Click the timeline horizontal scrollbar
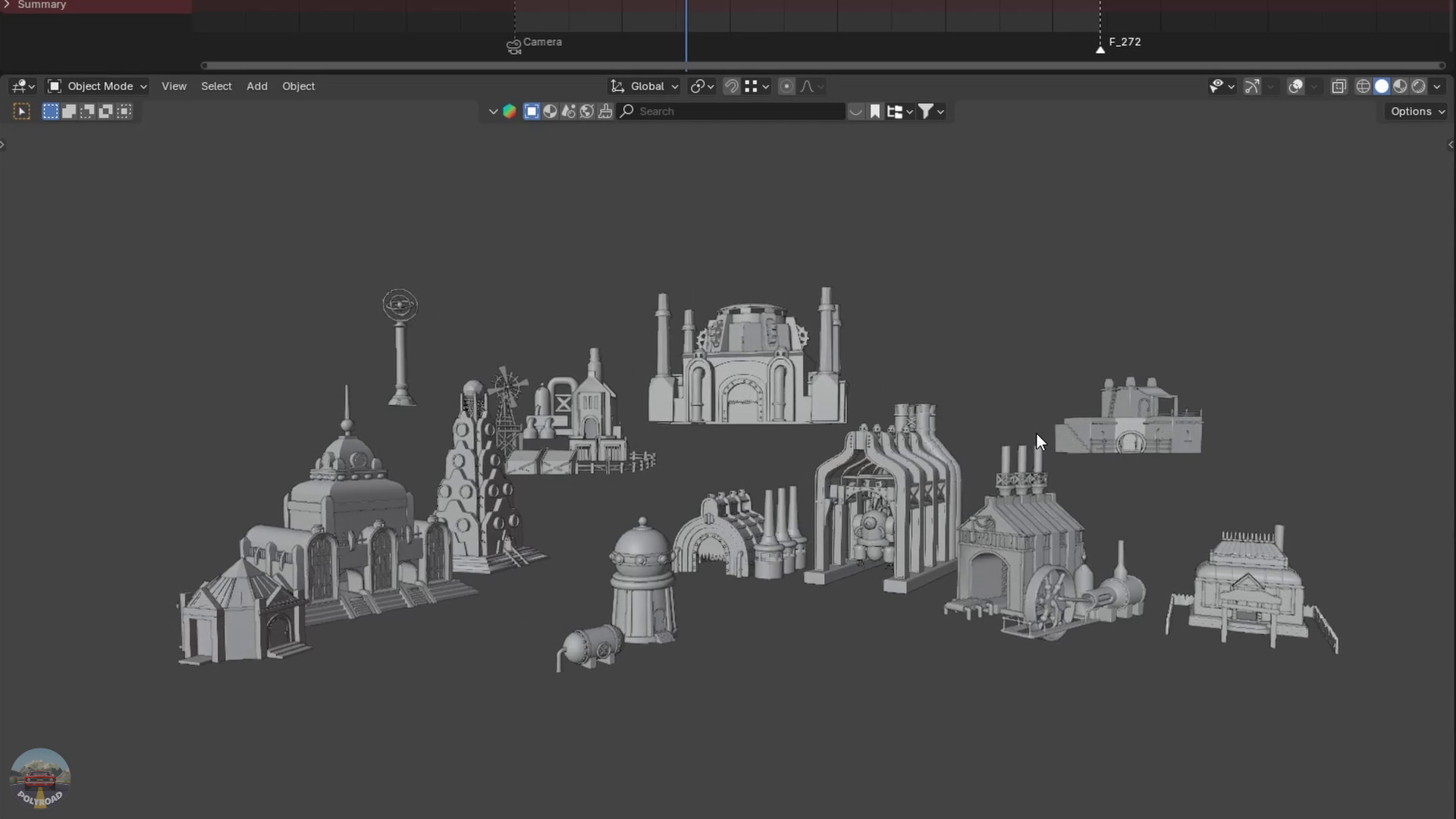Viewport: 1456px width, 819px height. click(824, 66)
